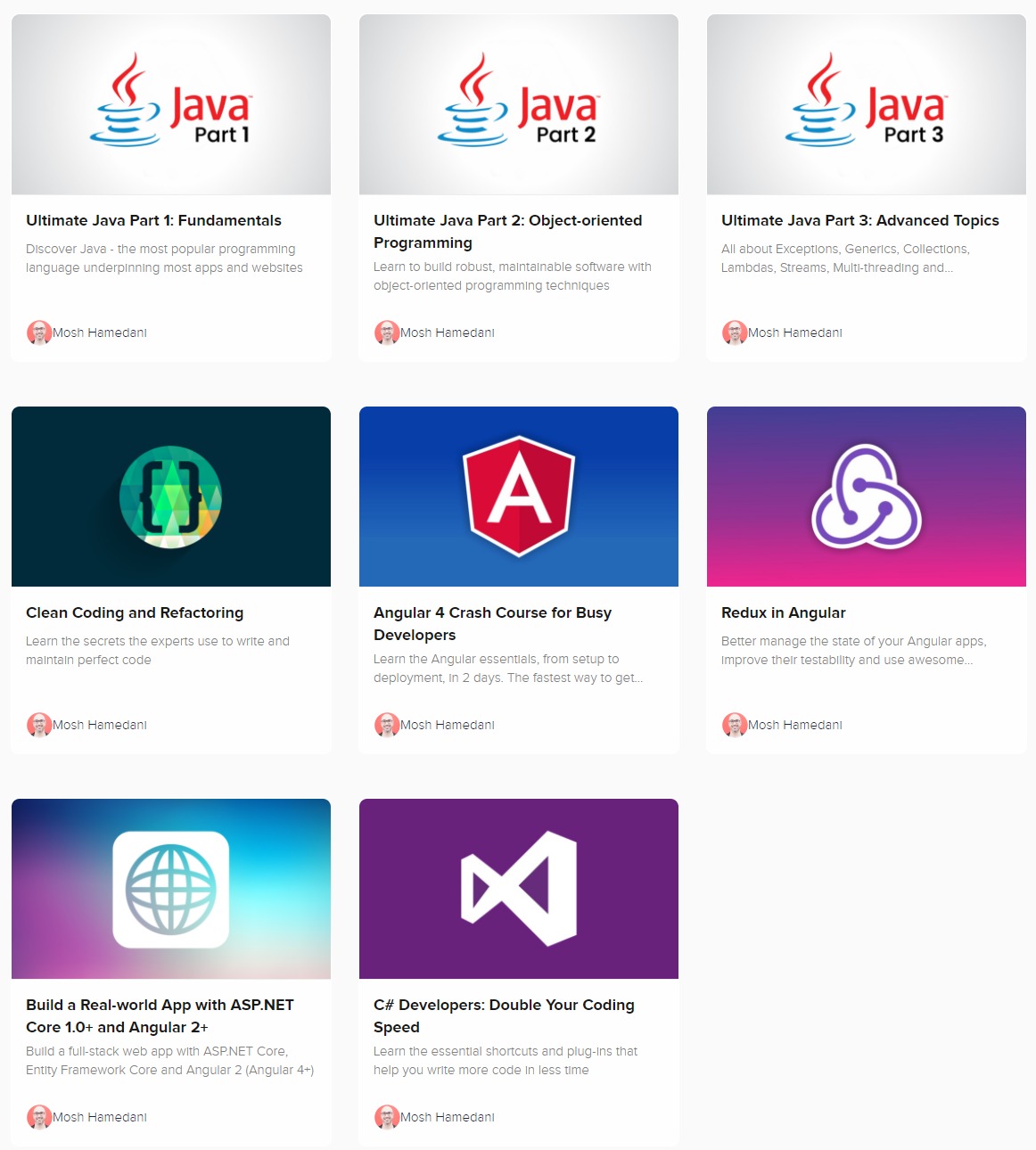The image size is (1036, 1150).
Task: Click Mosh Hamedani name under Java Part 2
Action: [x=448, y=333]
